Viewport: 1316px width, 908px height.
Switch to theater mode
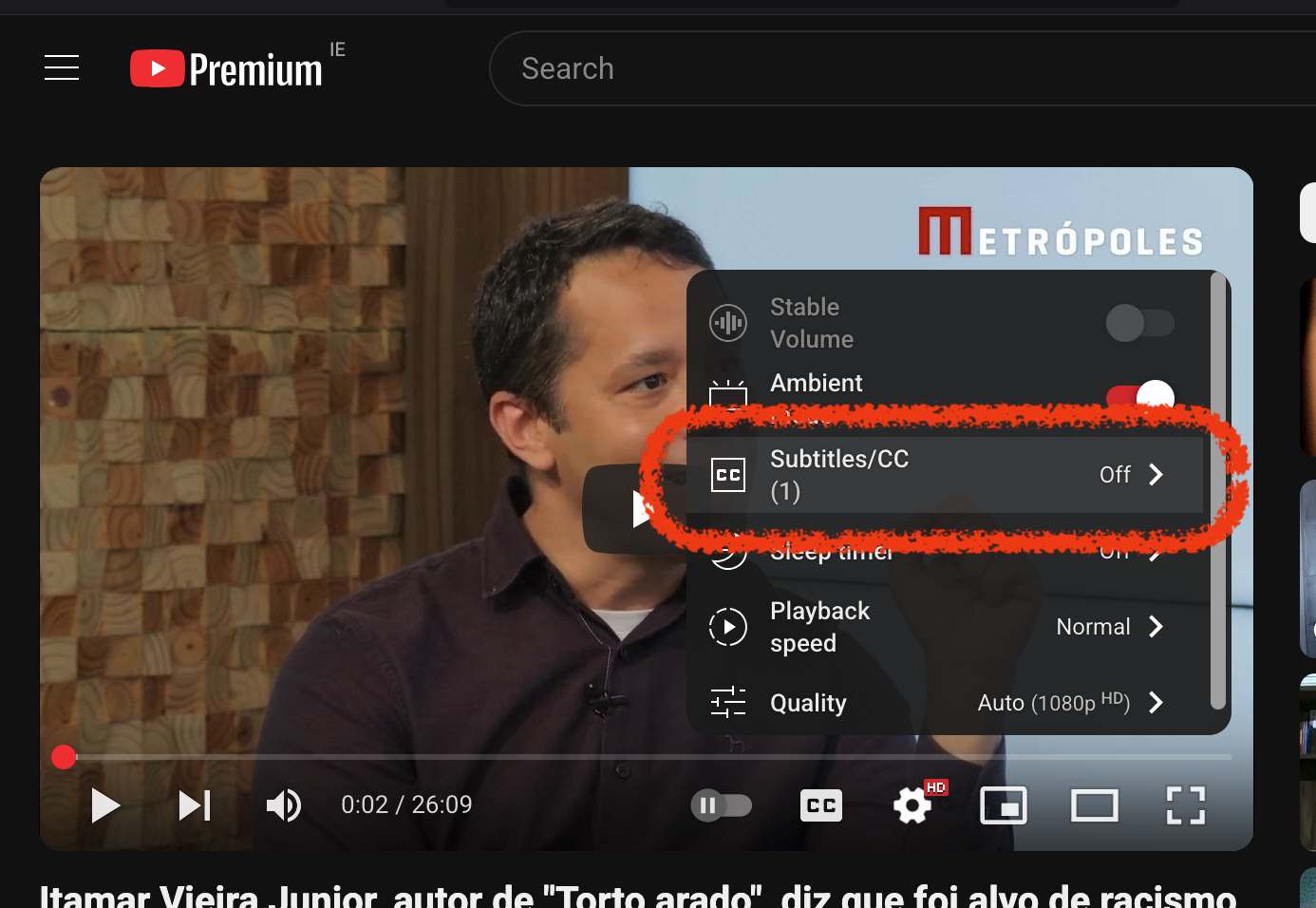[x=1094, y=804]
